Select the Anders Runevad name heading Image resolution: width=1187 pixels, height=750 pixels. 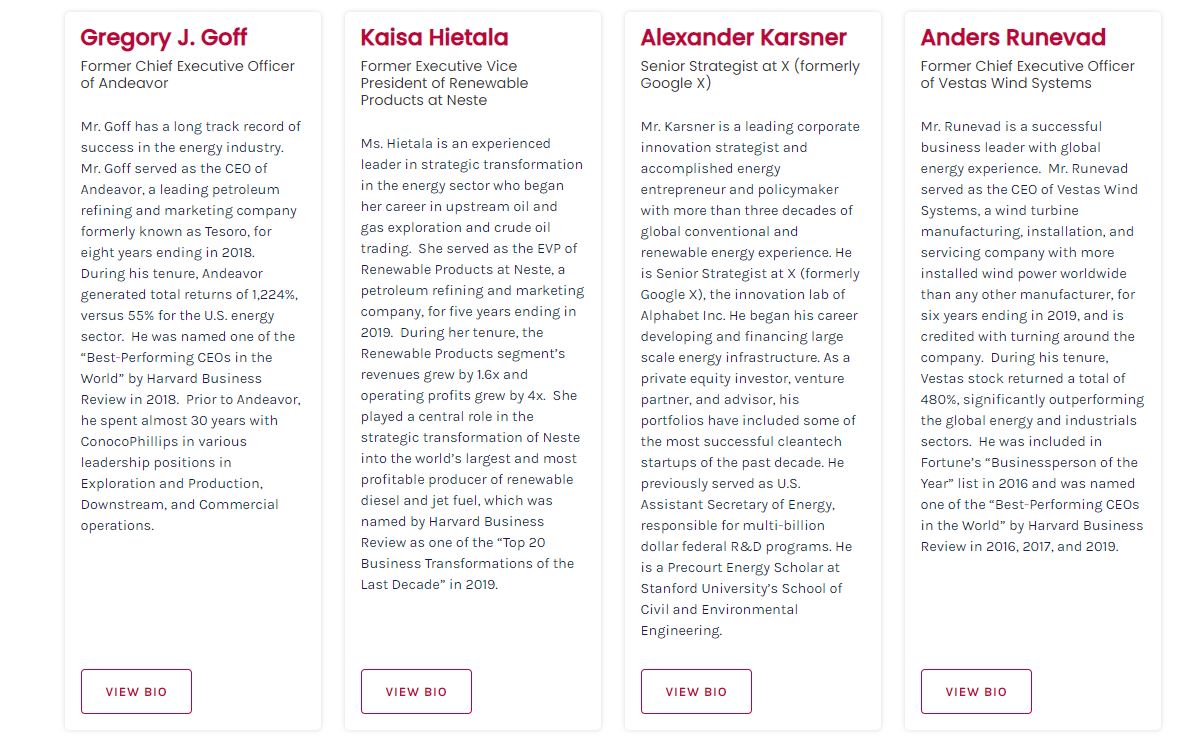pyautogui.click(x=1013, y=38)
